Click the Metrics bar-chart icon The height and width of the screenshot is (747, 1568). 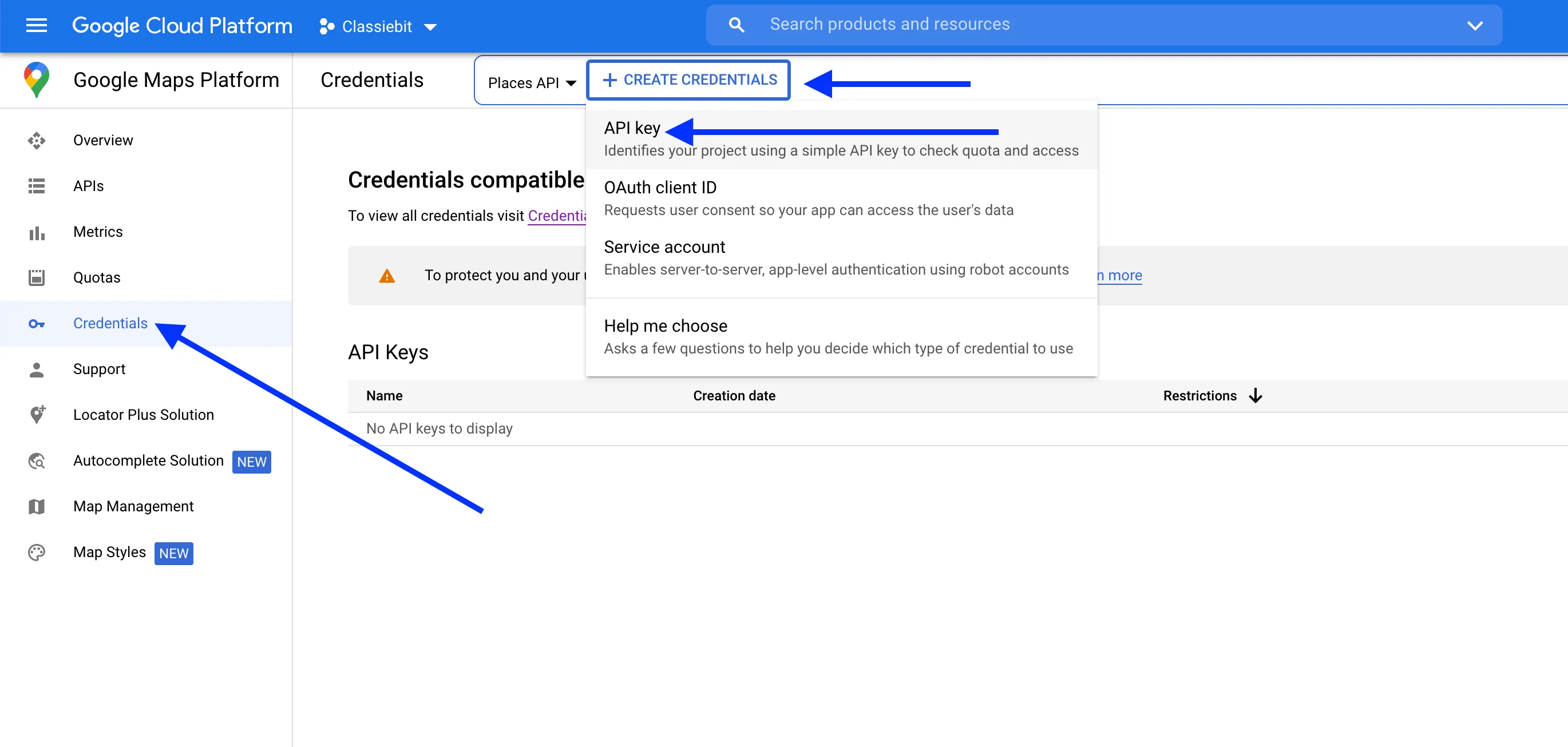tap(37, 232)
